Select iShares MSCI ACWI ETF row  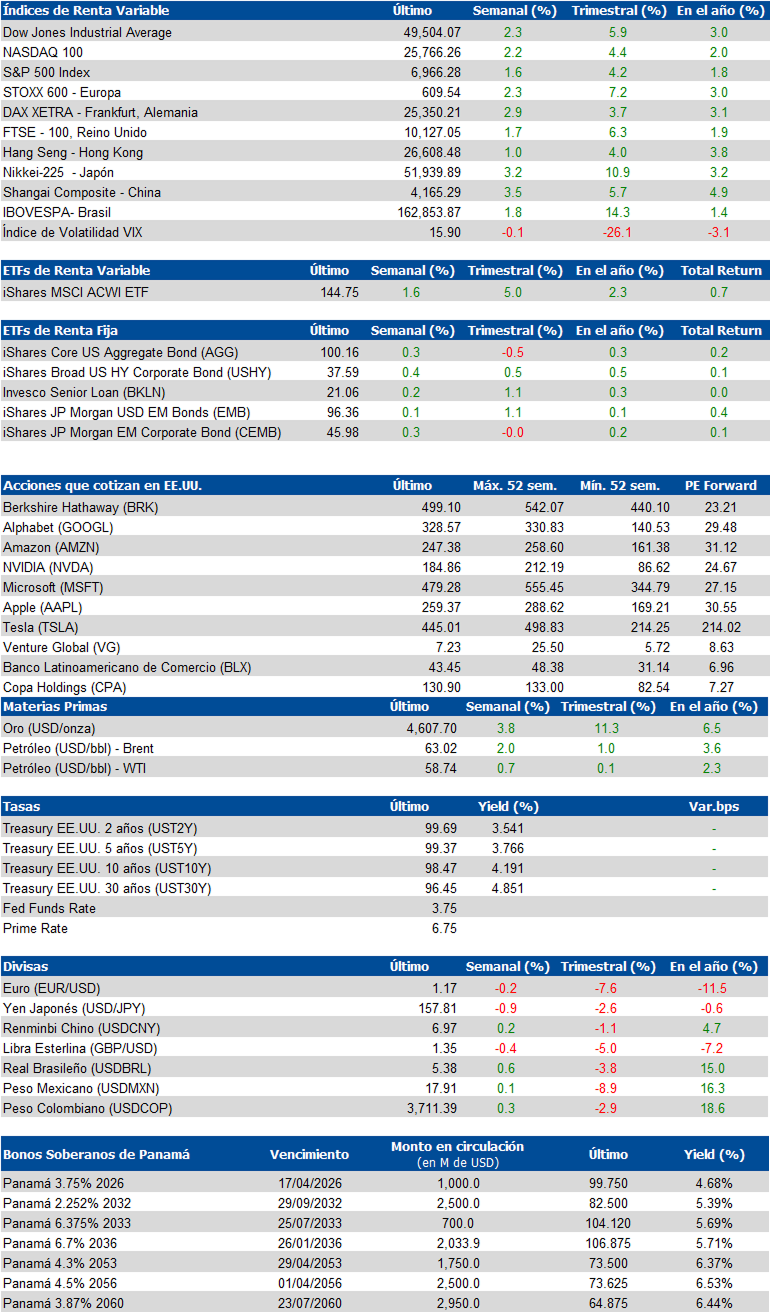(385, 292)
